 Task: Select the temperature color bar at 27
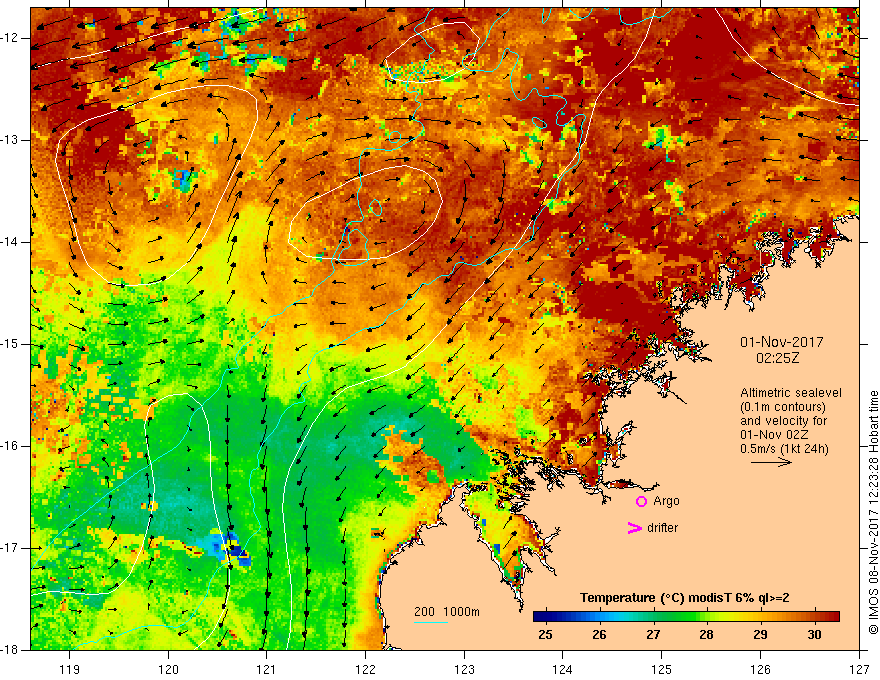653,617
